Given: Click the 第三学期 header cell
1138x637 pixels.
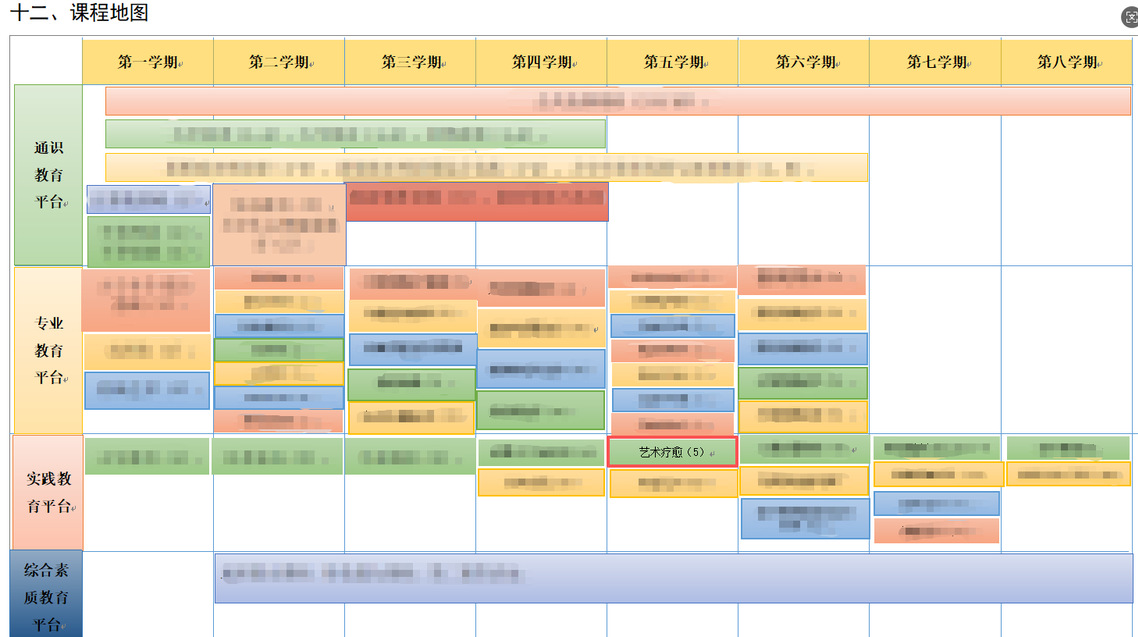Looking at the screenshot, I should click(x=410, y=62).
